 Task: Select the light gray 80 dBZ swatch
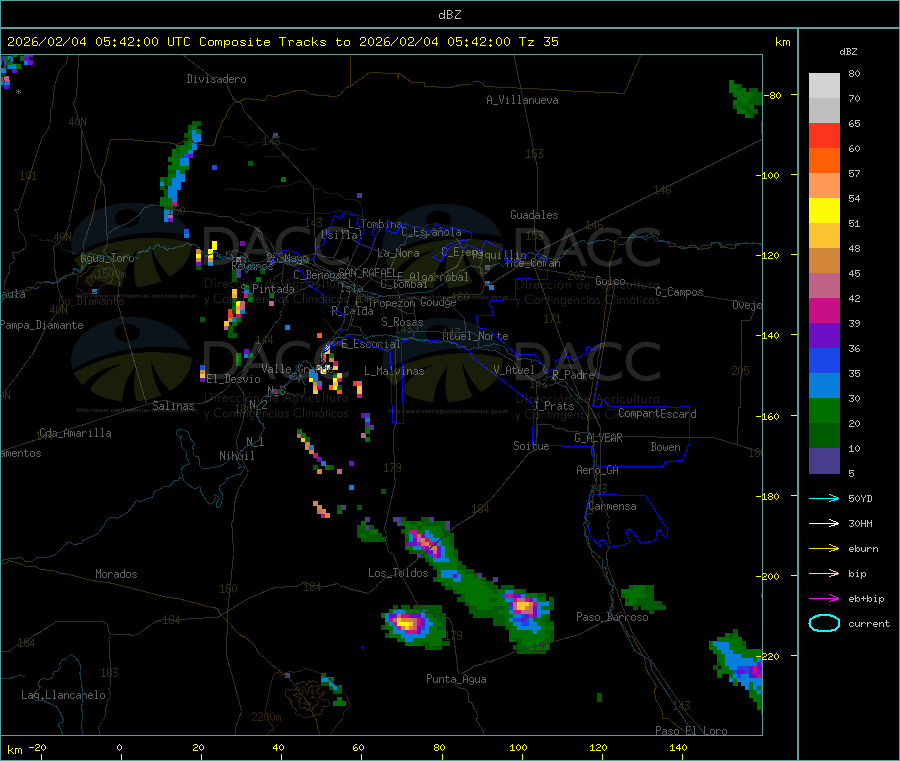824,86
